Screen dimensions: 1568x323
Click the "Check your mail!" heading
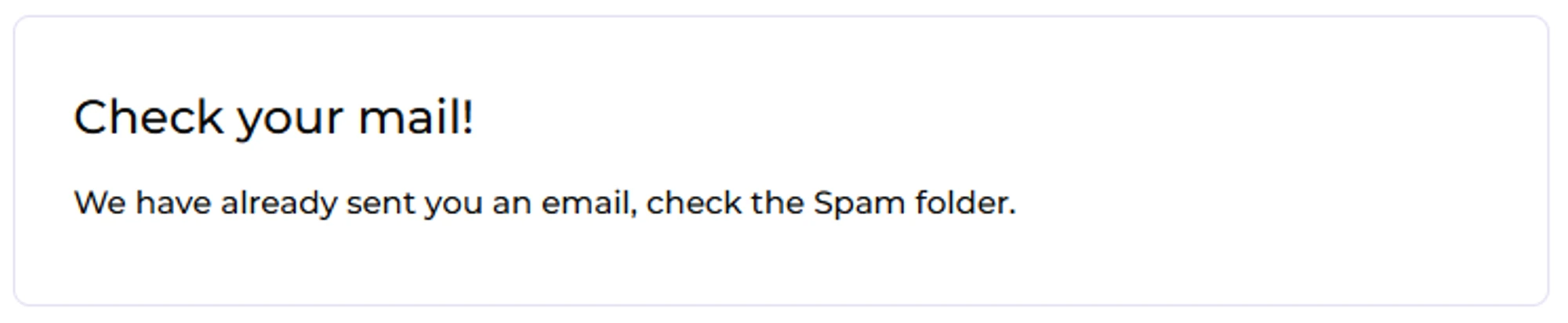point(274,118)
